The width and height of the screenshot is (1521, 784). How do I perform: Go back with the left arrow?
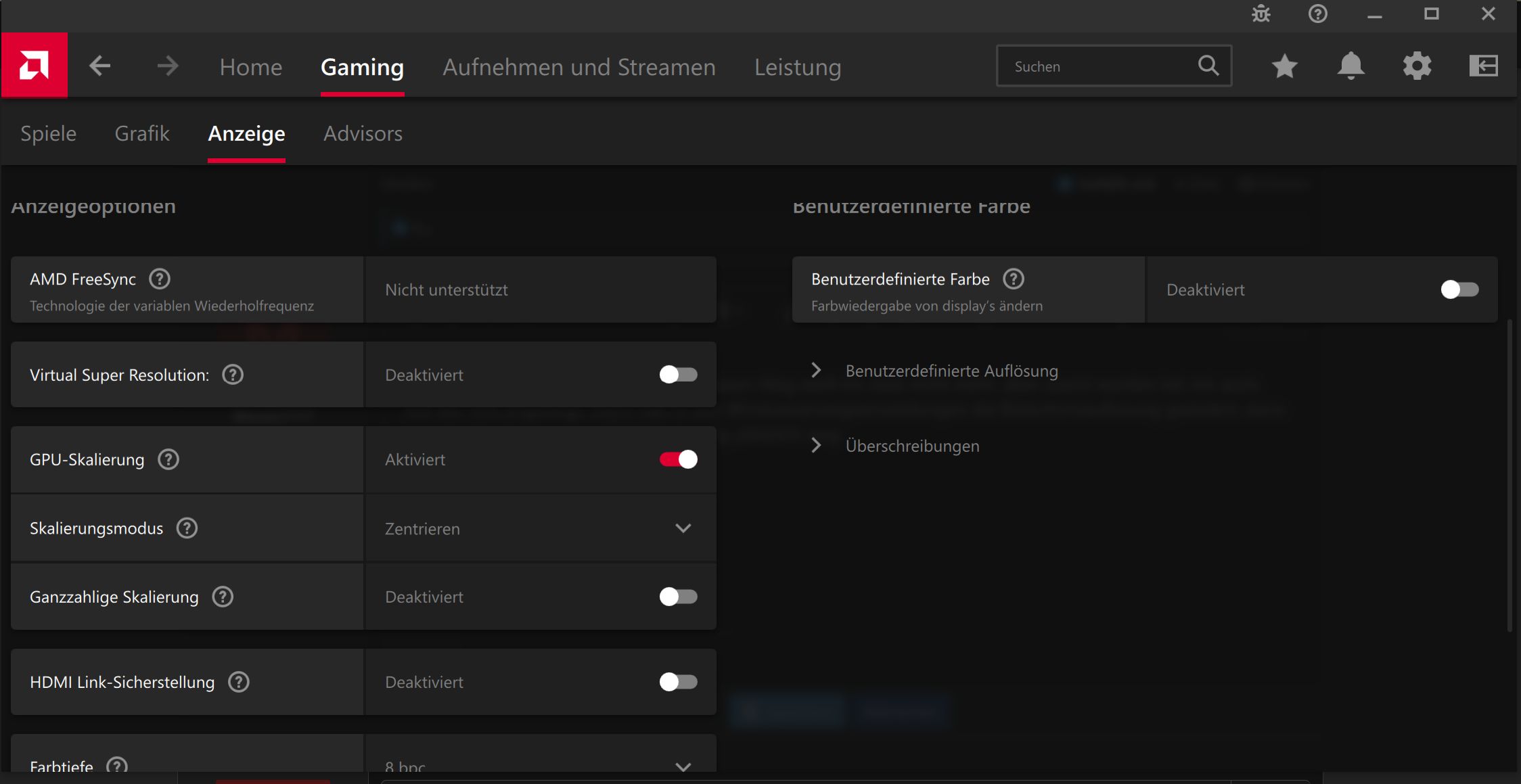click(x=100, y=66)
